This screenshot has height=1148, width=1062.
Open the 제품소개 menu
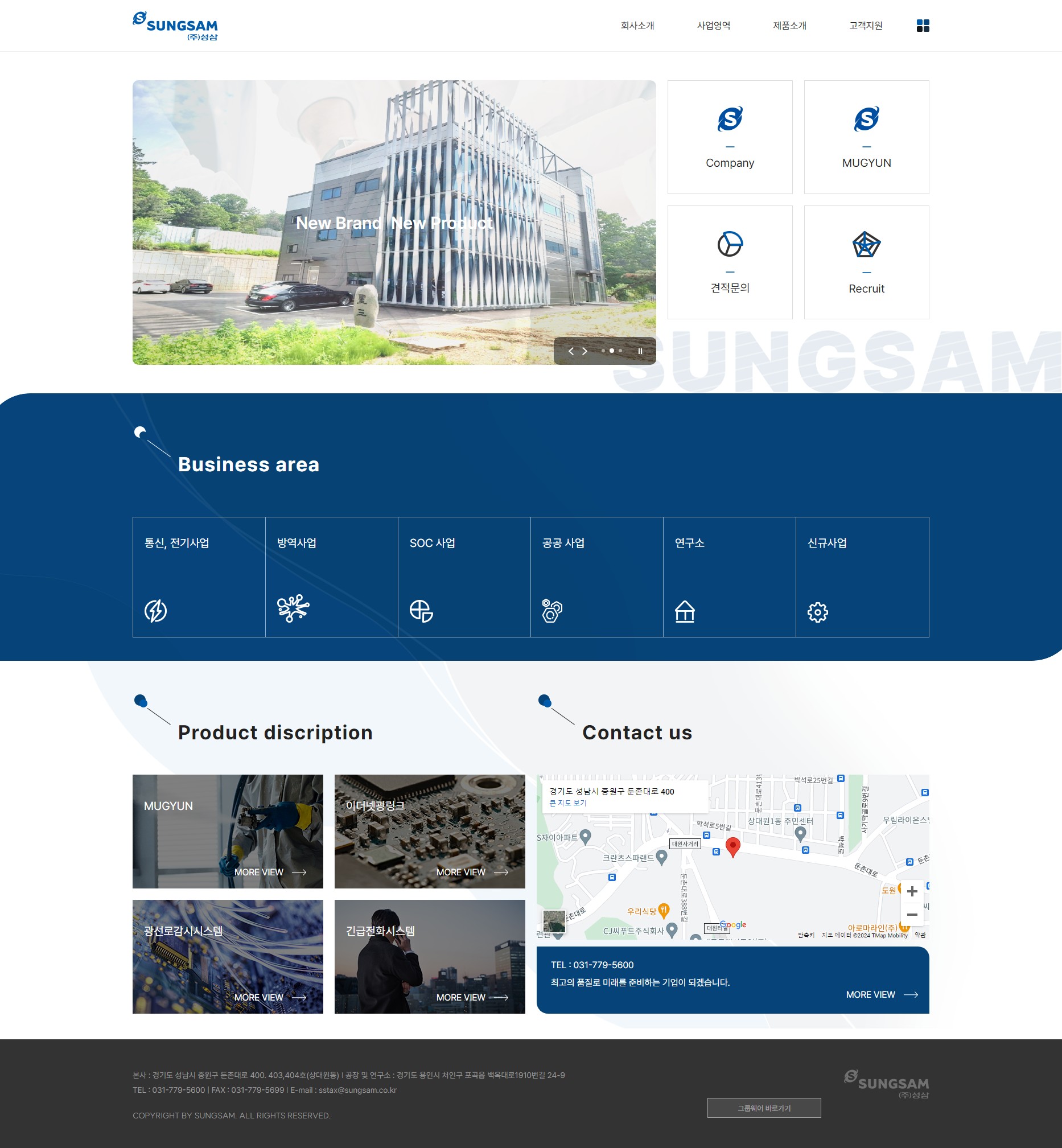click(789, 25)
